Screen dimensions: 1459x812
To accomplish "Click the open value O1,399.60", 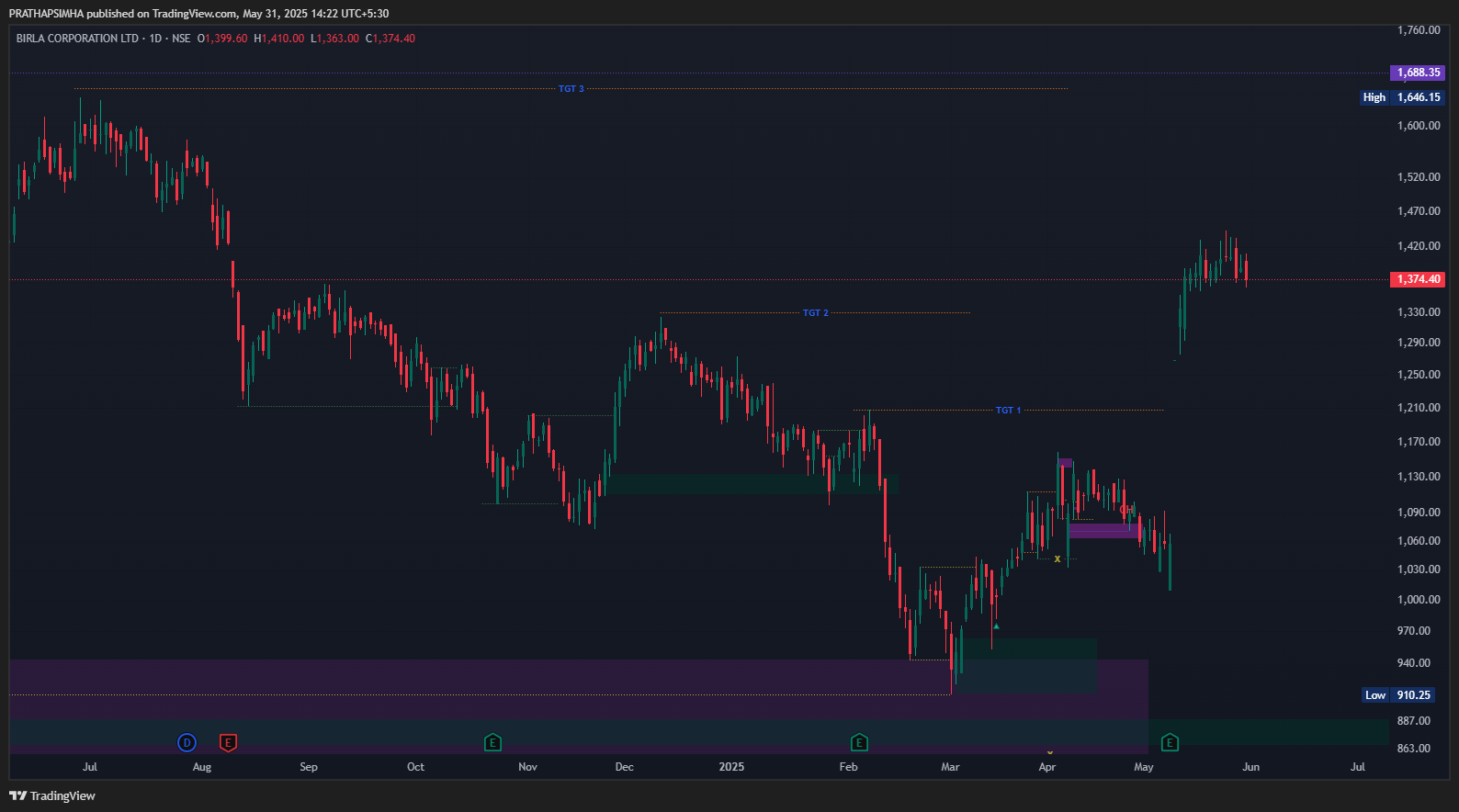I will click(x=222, y=39).
